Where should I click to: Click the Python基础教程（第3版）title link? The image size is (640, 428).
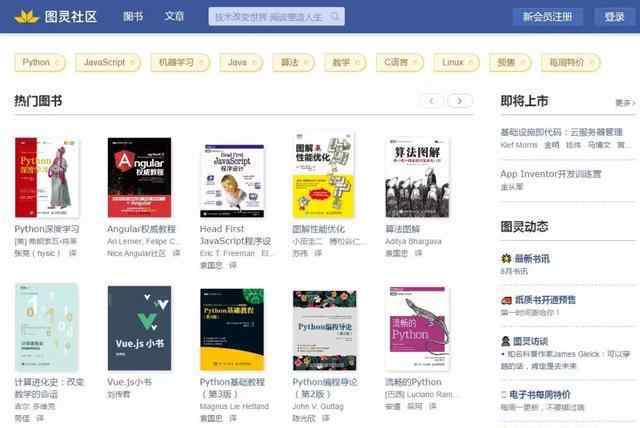pos(232,388)
